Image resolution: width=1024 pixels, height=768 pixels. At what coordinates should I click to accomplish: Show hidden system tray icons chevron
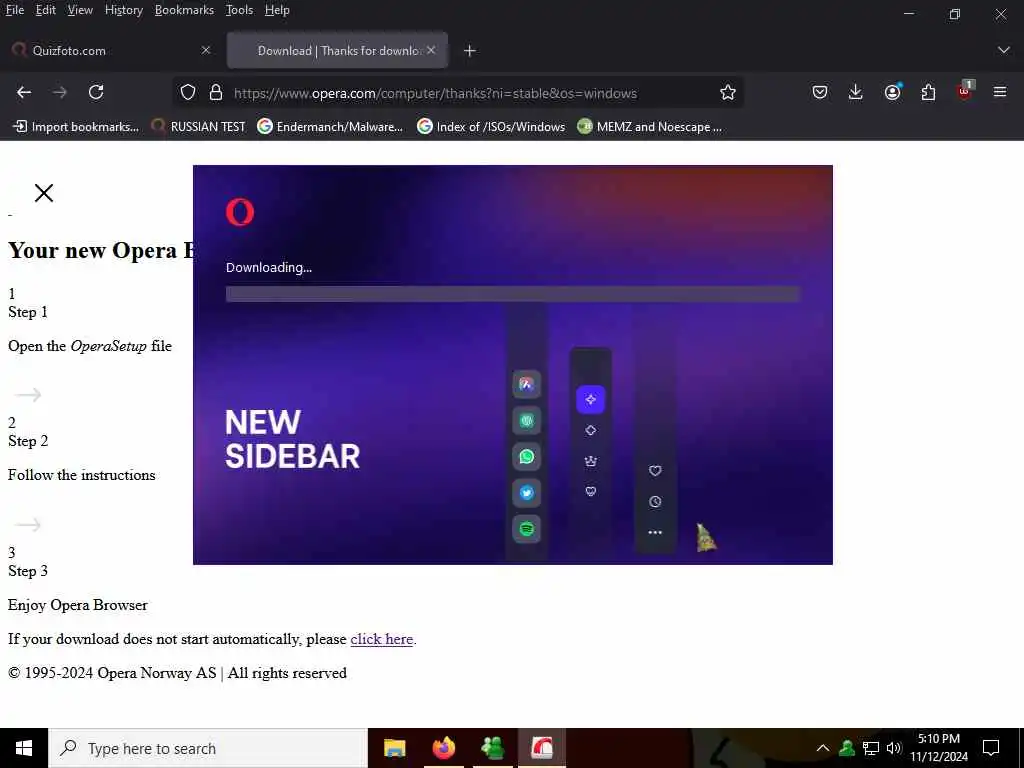click(x=823, y=748)
